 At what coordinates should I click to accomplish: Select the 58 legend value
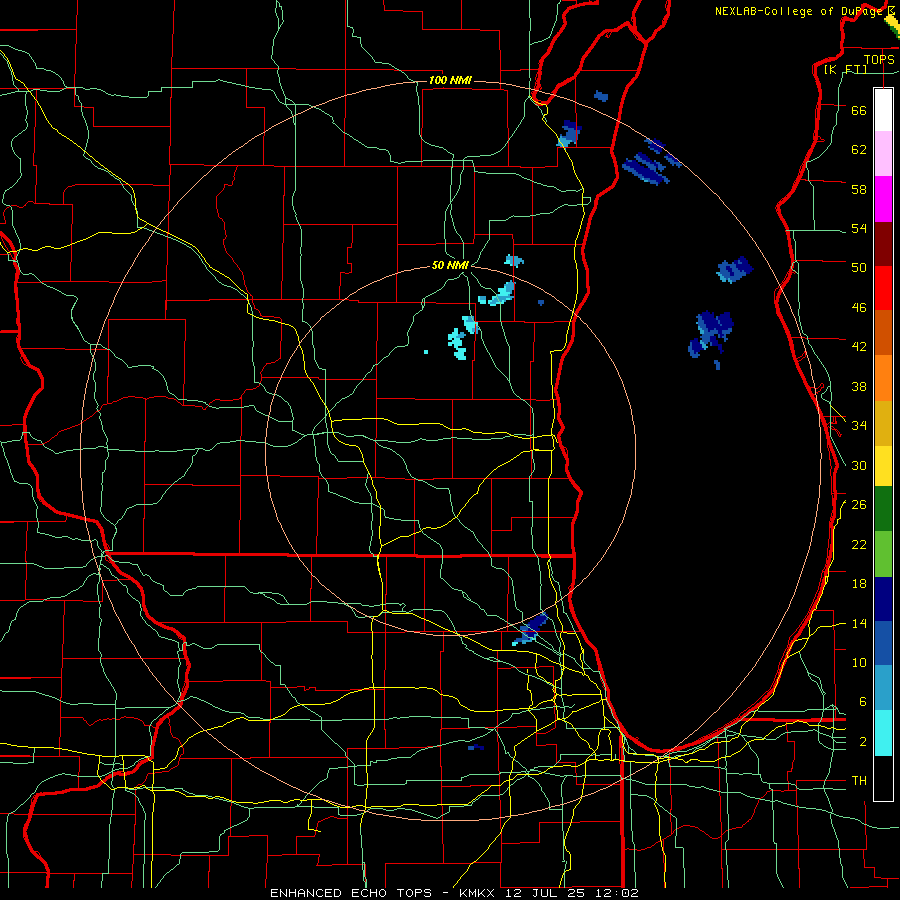coord(859,189)
